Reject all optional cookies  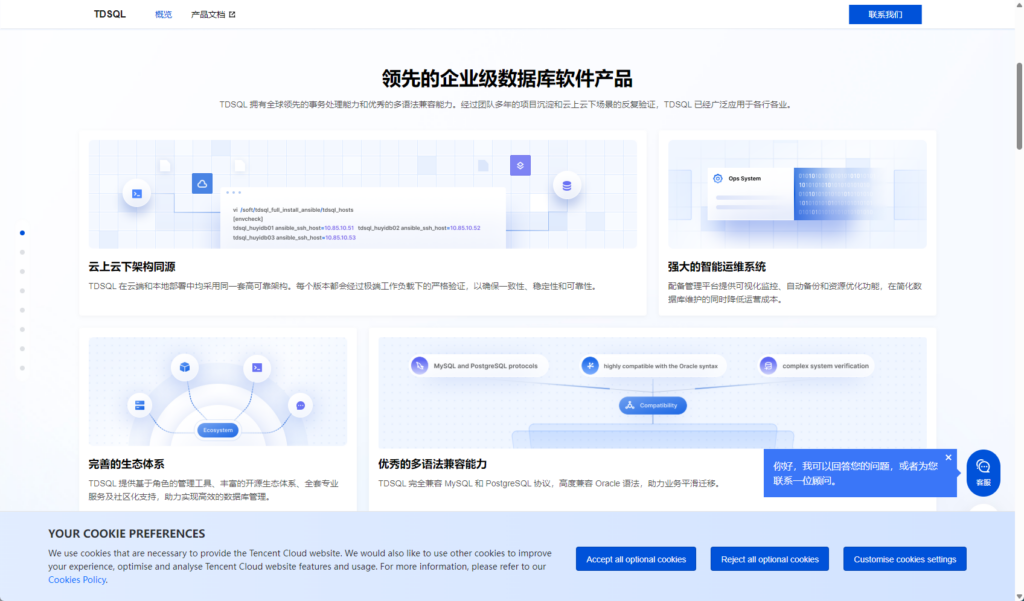click(769, 559)
